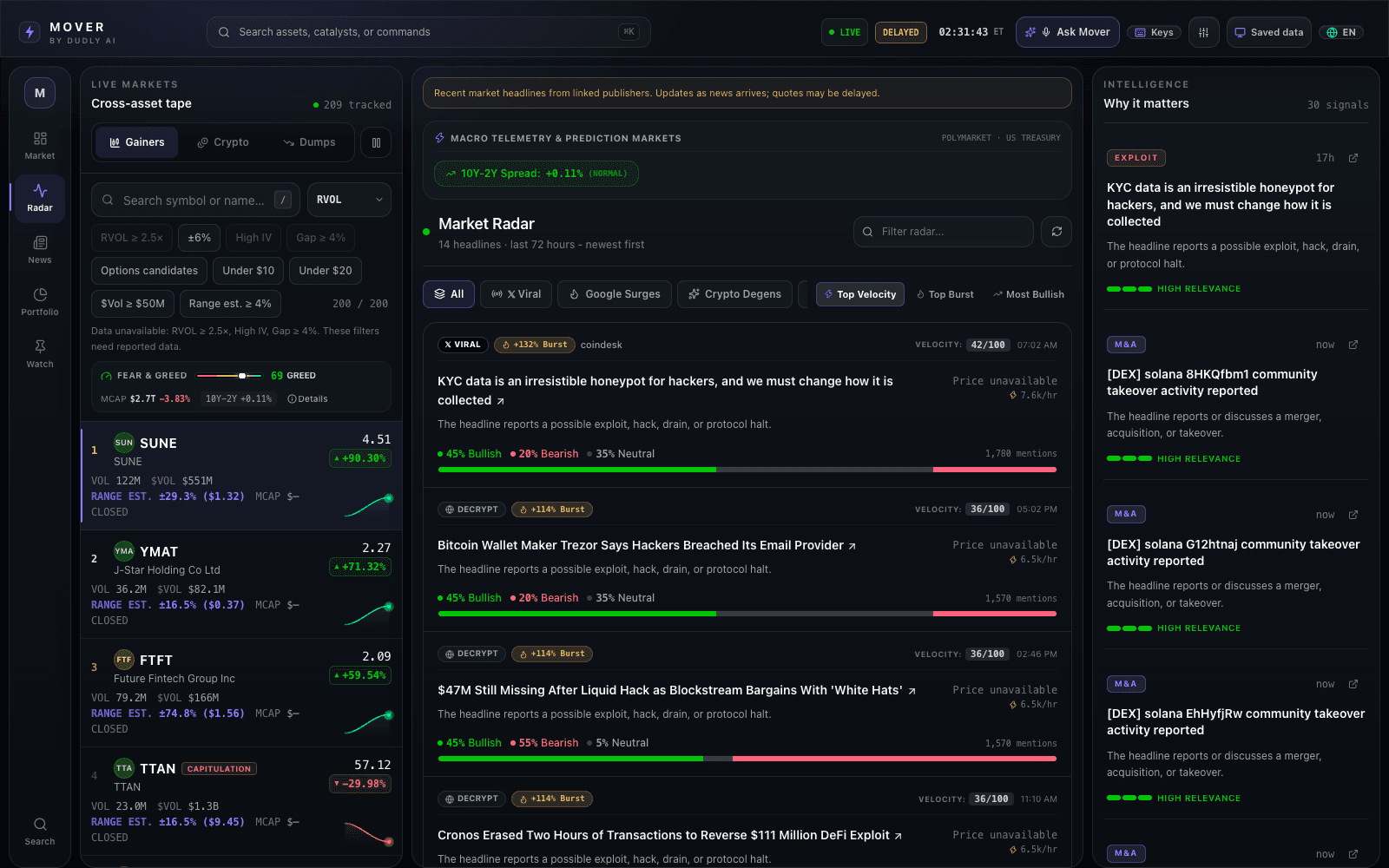Switch to the Gainers tab
Screen dimensions: 1389x868
click(x=137, y=142)
